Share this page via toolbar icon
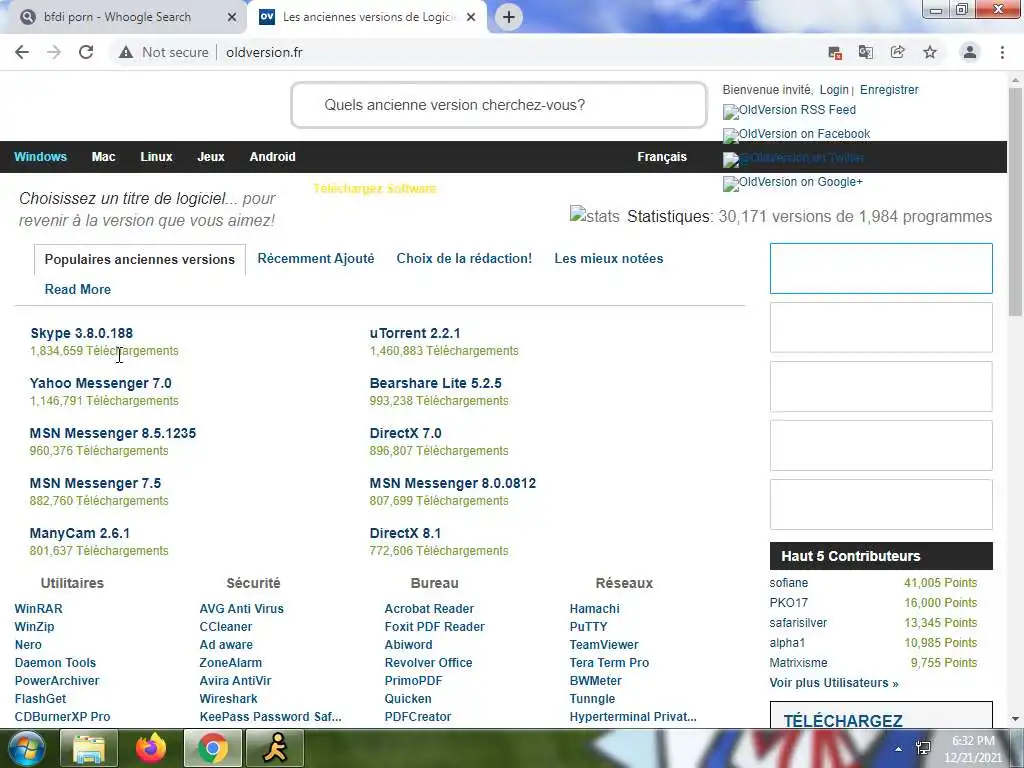 coord(898,52)
